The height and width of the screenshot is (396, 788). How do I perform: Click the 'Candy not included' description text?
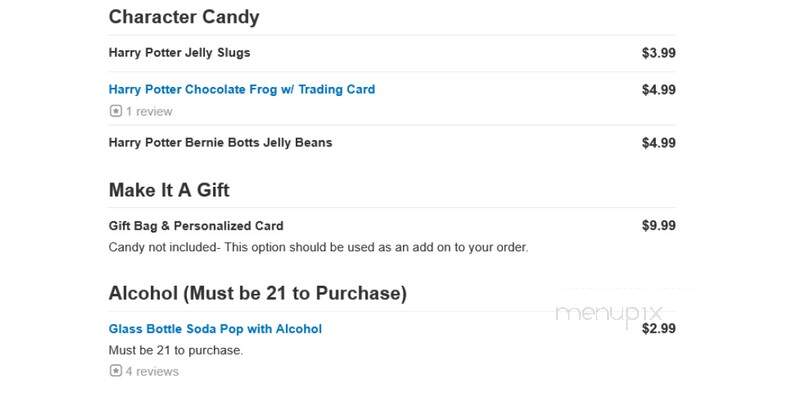coord(318,247)
